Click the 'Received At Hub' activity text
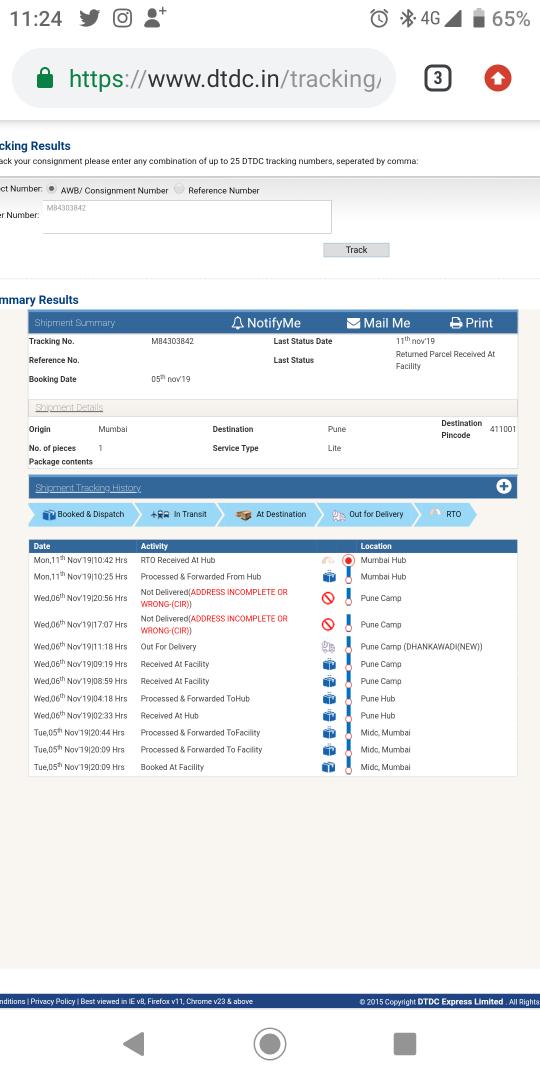This screenshot has height=1080, width=540. tap(169, 716)
